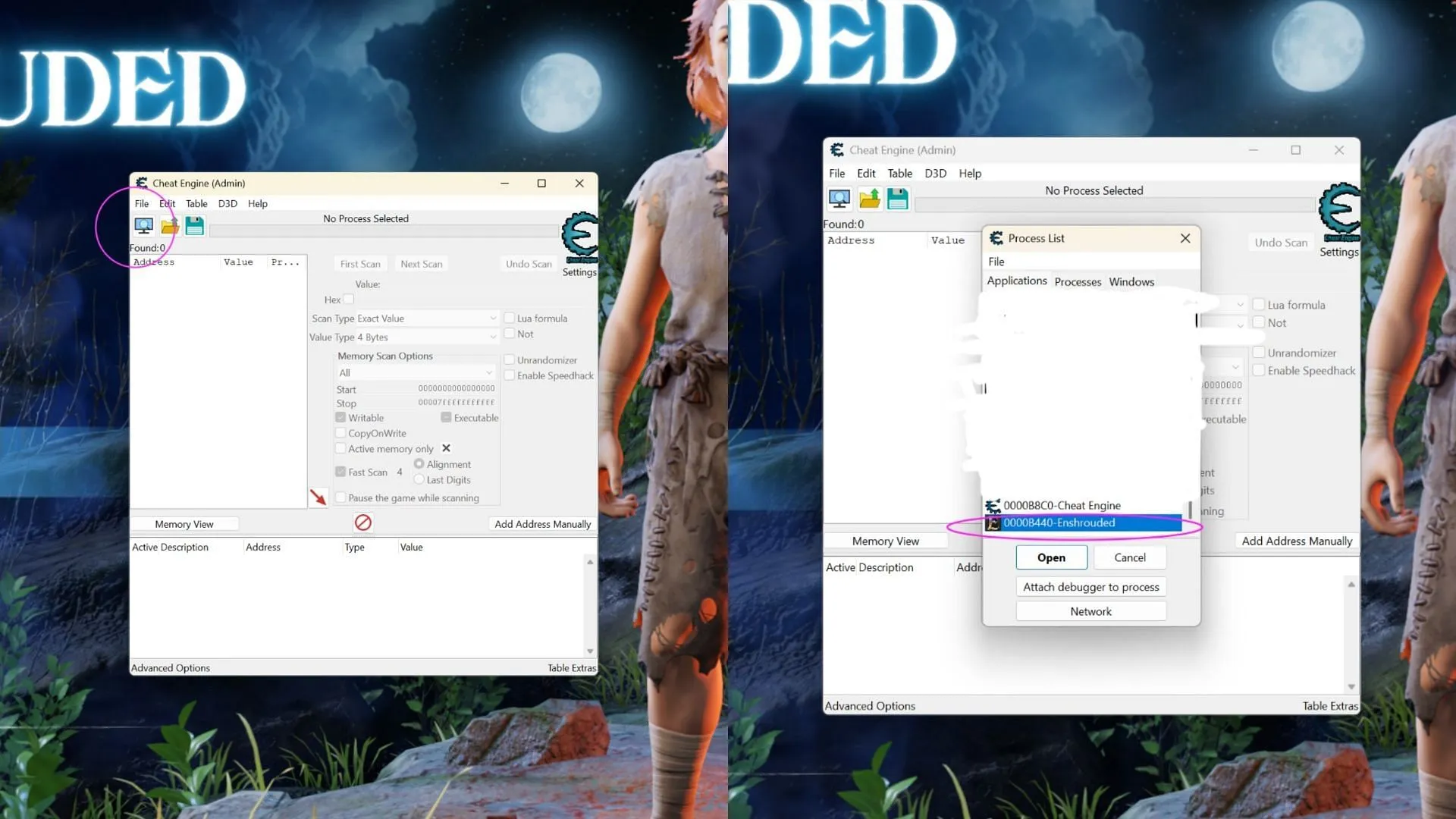The width and height of the screenshot is (1456, 819).
Task: Switch to Applications tab in Process List
Action: pyautogui.click(x=1017, y=281)
